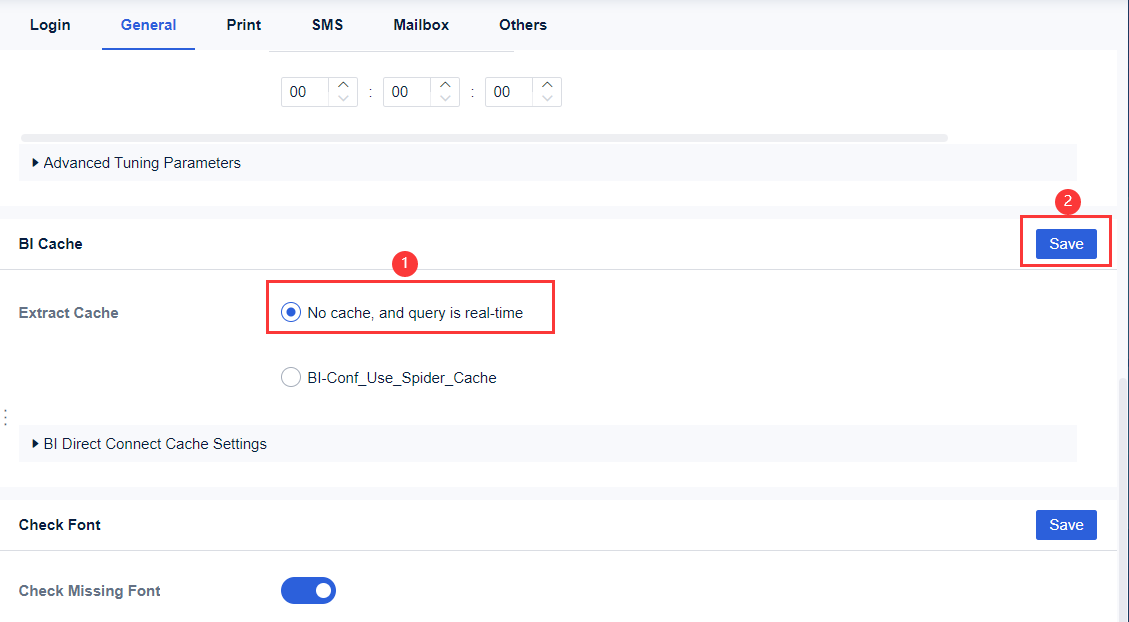Switch to the Mailbox tab
Screen dimensions: 1129x622
coord(420,24)
